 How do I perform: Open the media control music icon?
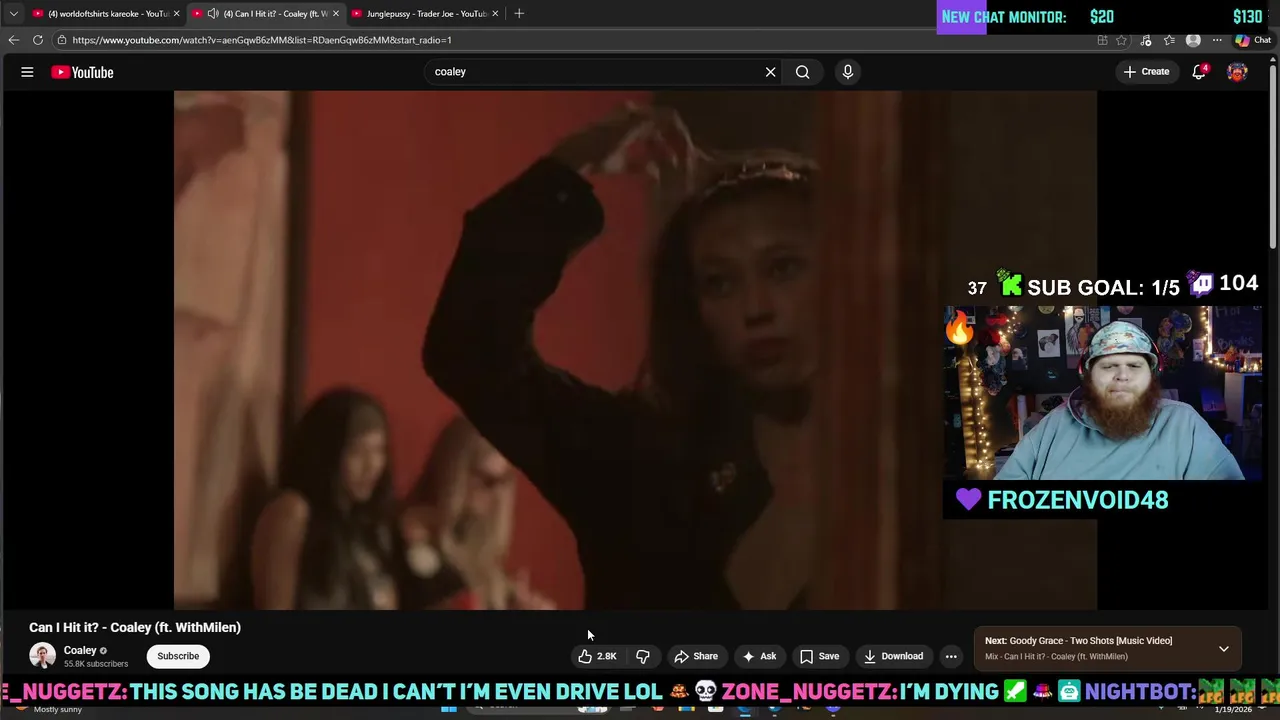click(1146, 40)
